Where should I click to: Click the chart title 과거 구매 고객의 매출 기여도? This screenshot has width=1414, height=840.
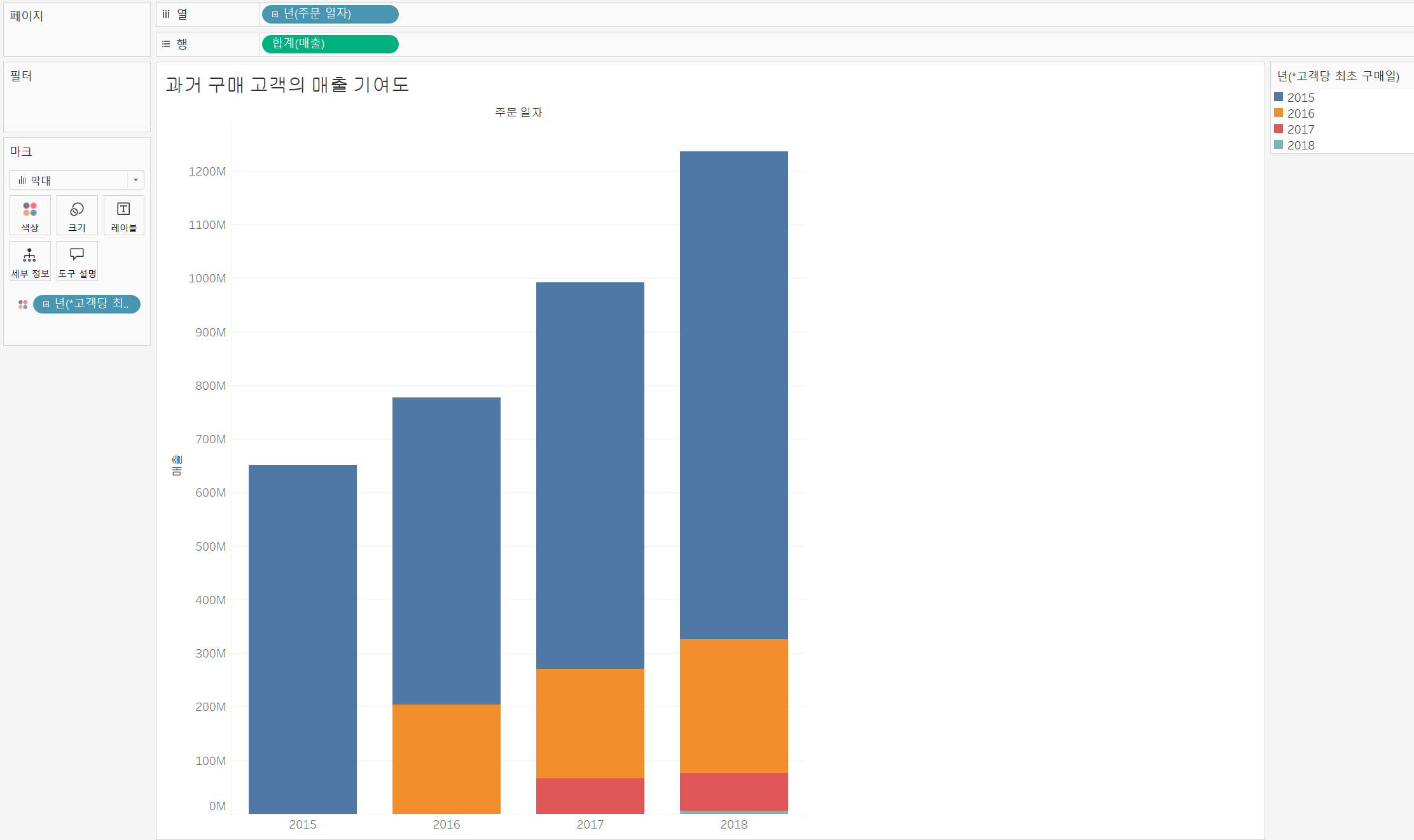click(287, 85)
